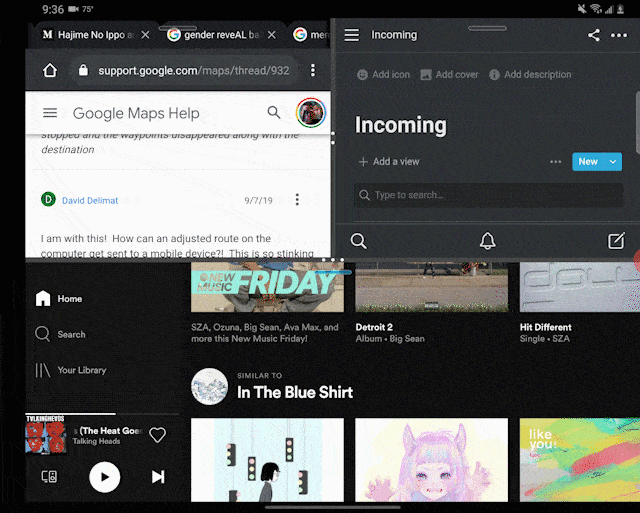Tap the Notion window drag handle
640x513 pixels.
487,28
